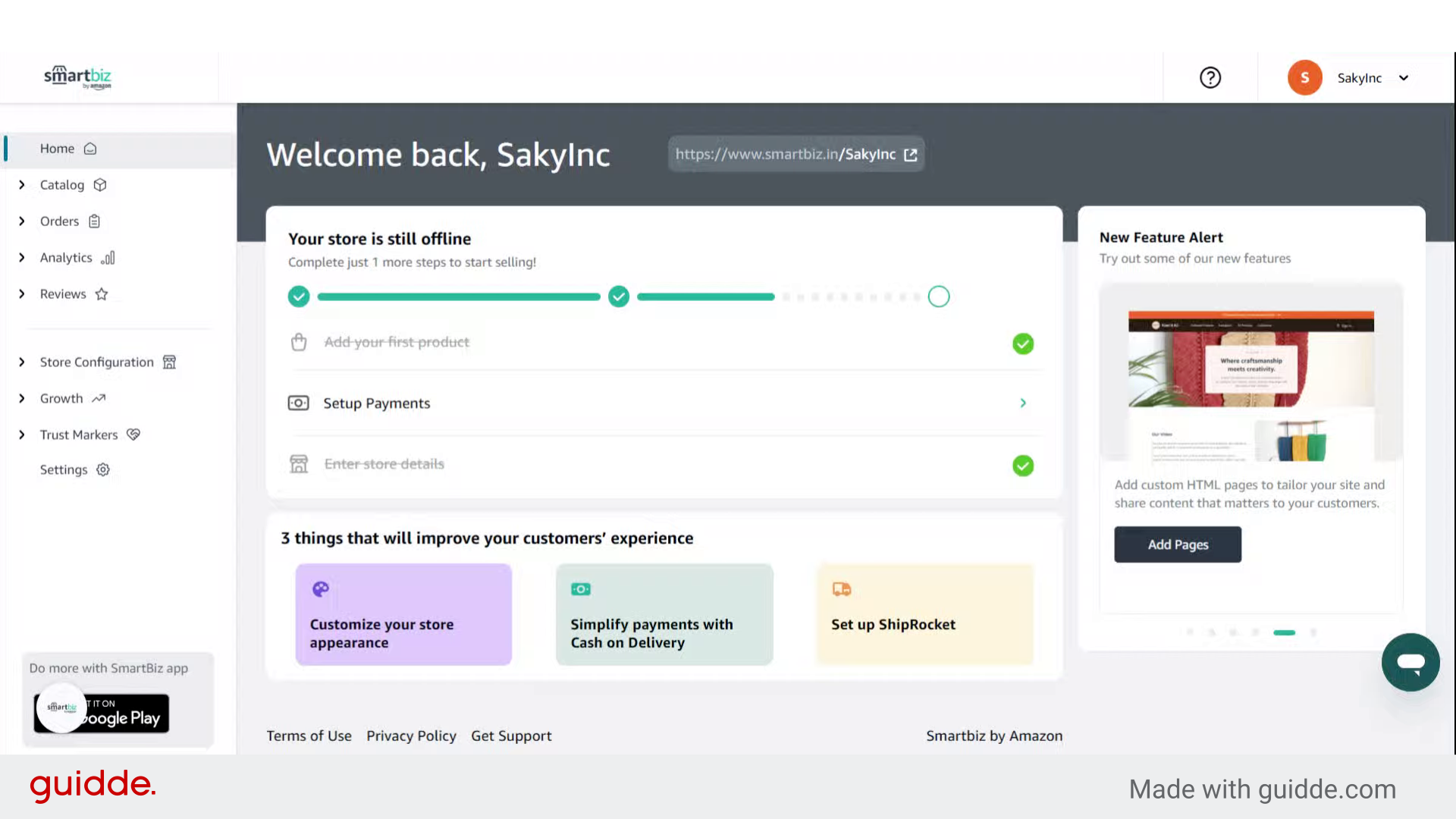Screen dimensions: 1456x819
Task: Click the Settings gear icon
Action: coord(103,469)
